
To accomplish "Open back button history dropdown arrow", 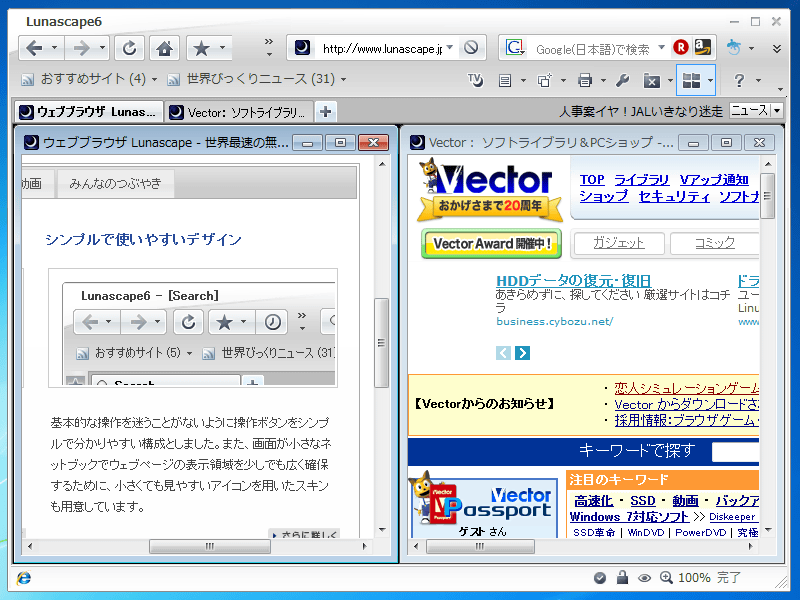I will click(55, 48).
